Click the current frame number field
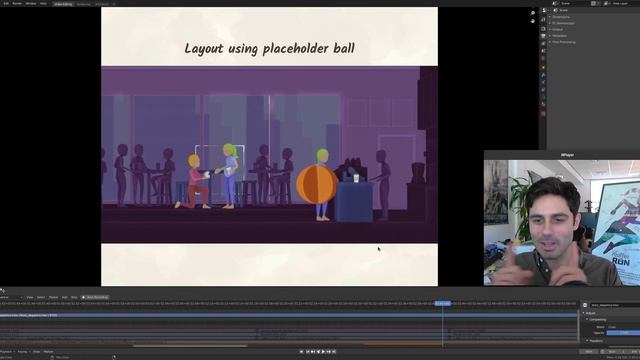 589,351
